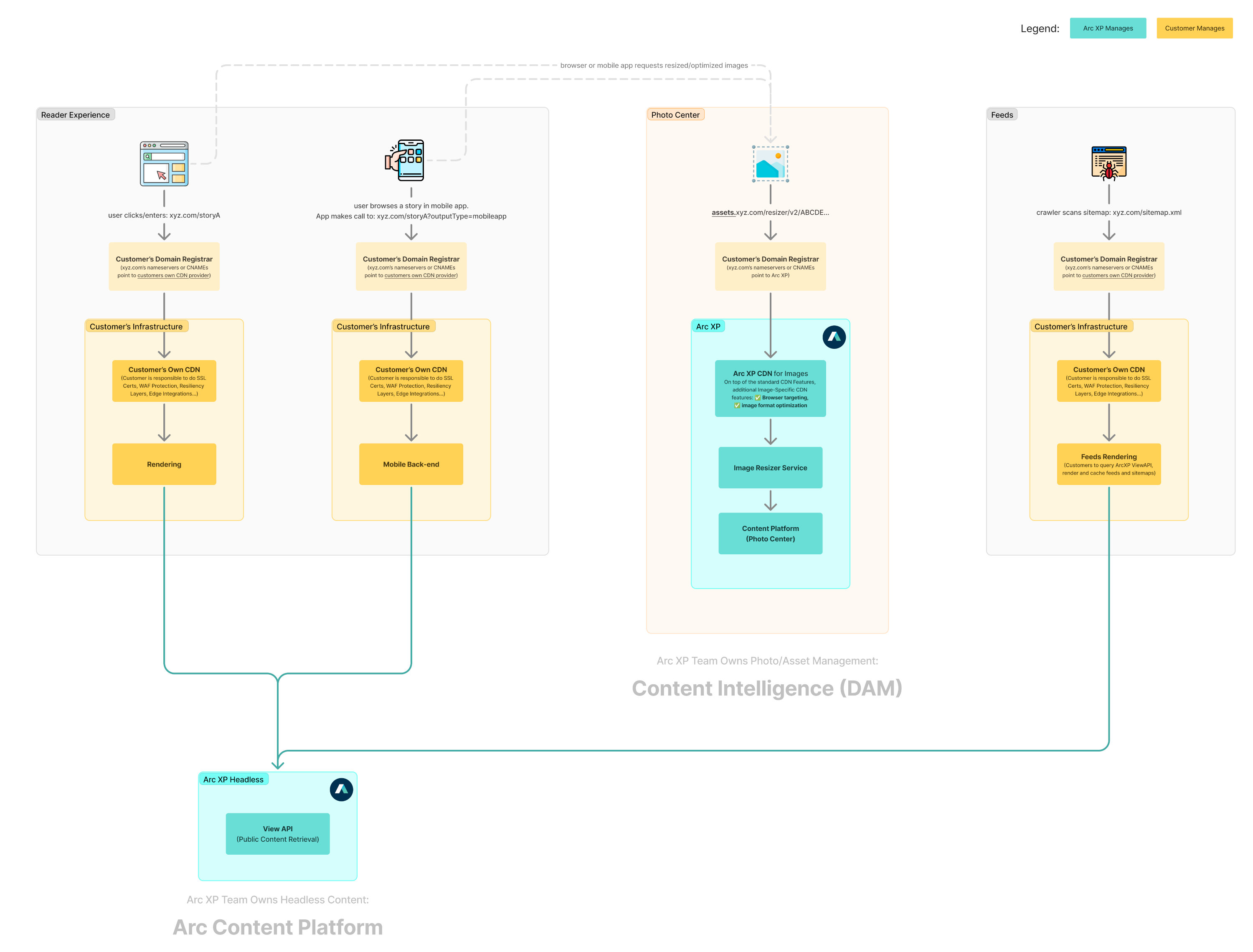Screen dimensions: 1253x952
Task: Click 'Arc Content Platform' heading
Action: [278, 927]
